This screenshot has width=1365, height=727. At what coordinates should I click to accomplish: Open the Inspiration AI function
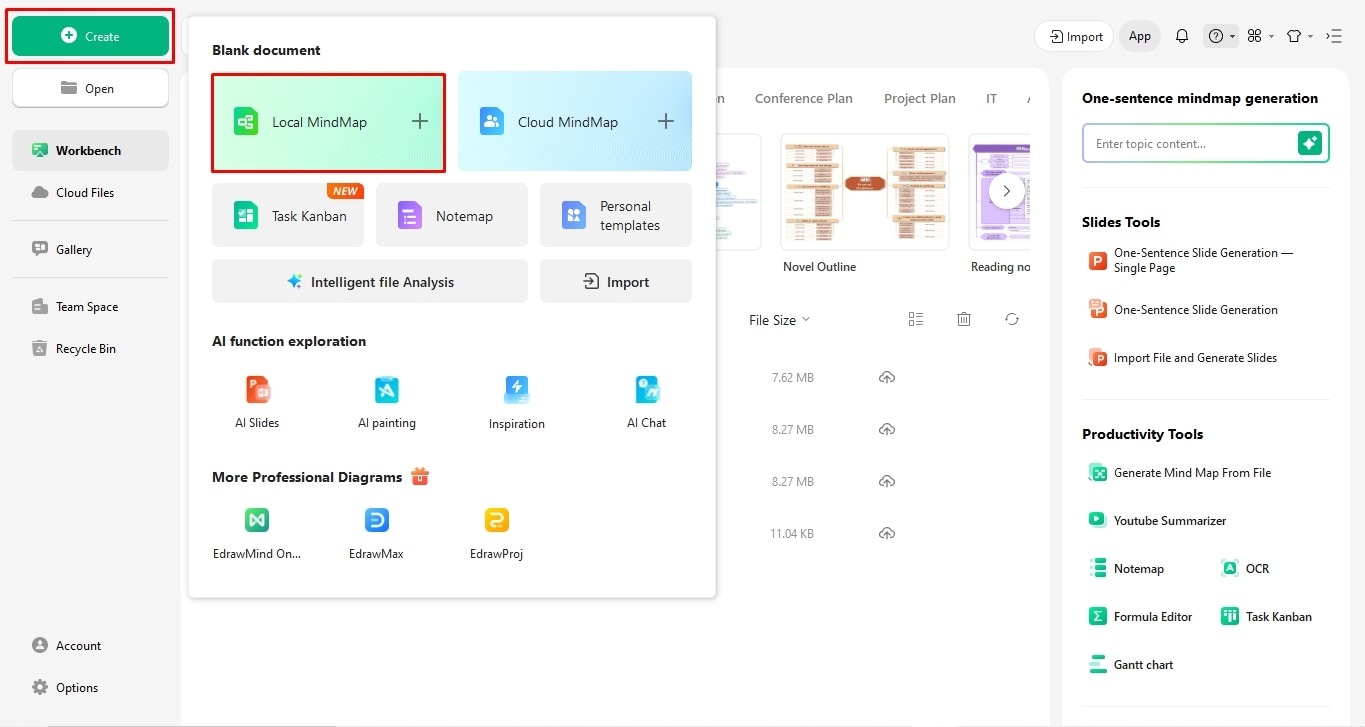coord(517,402)
